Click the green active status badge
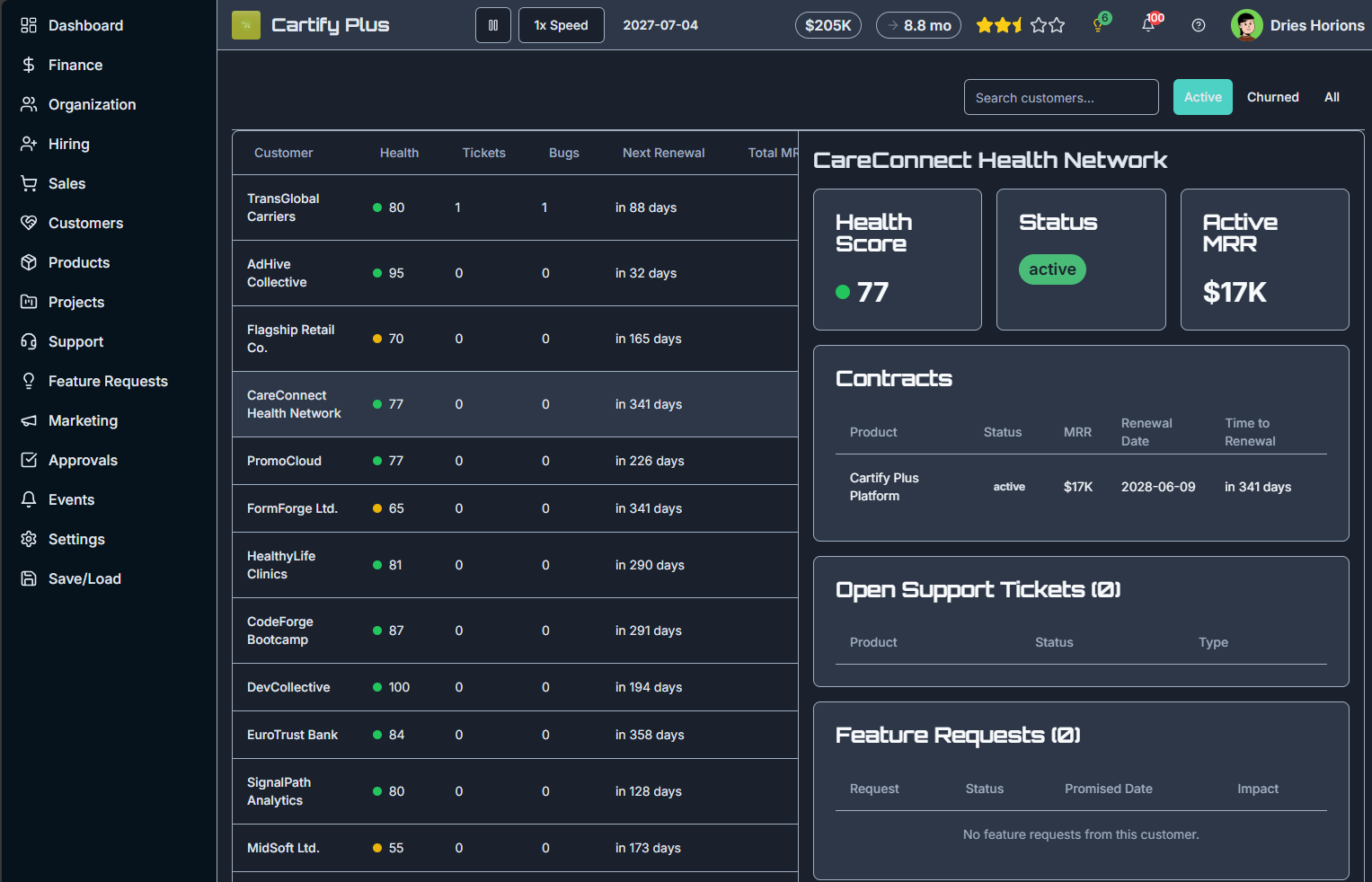 [1052, 269]
